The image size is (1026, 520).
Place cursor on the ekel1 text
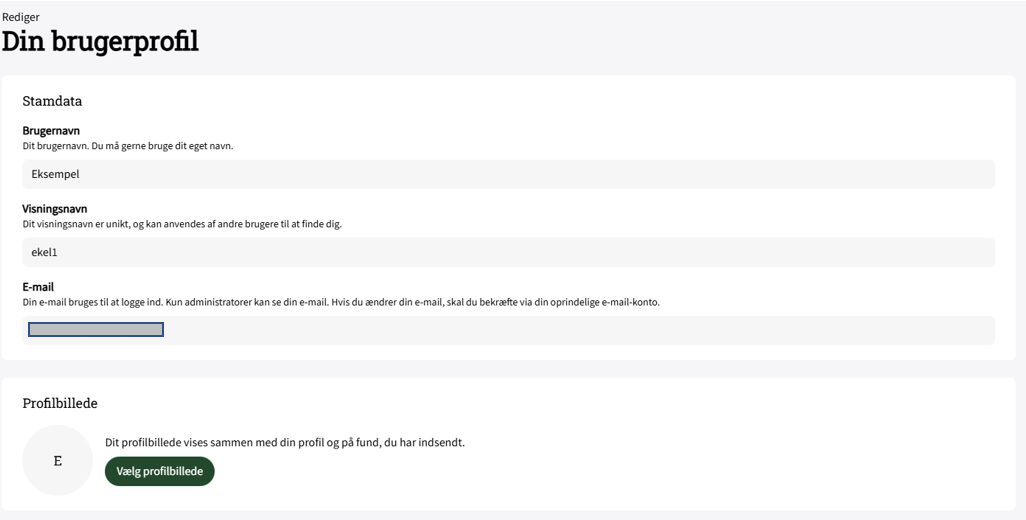pyautogui.click(x=44, y=252)
